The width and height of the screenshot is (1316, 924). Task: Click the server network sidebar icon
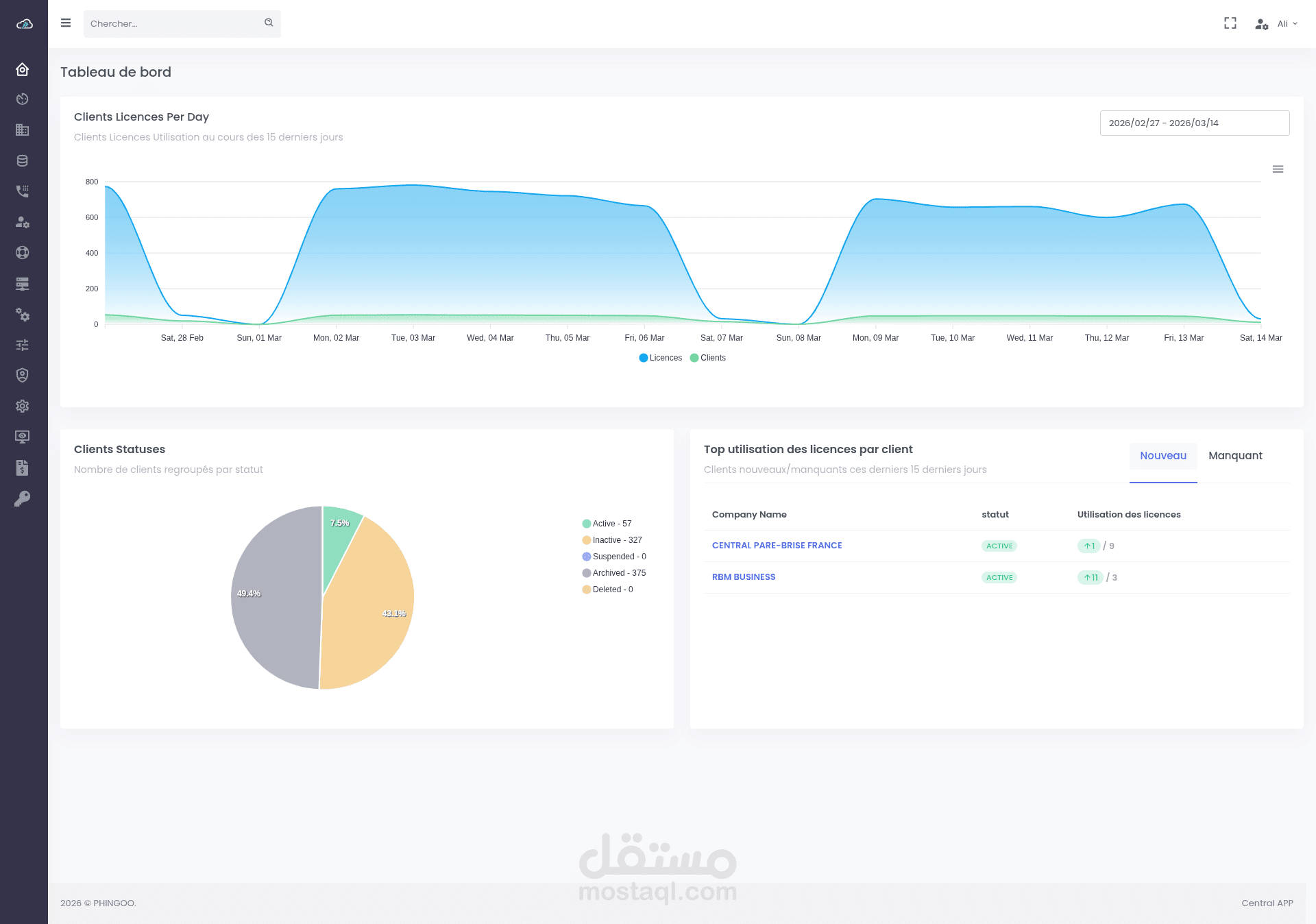coord(23,284)
